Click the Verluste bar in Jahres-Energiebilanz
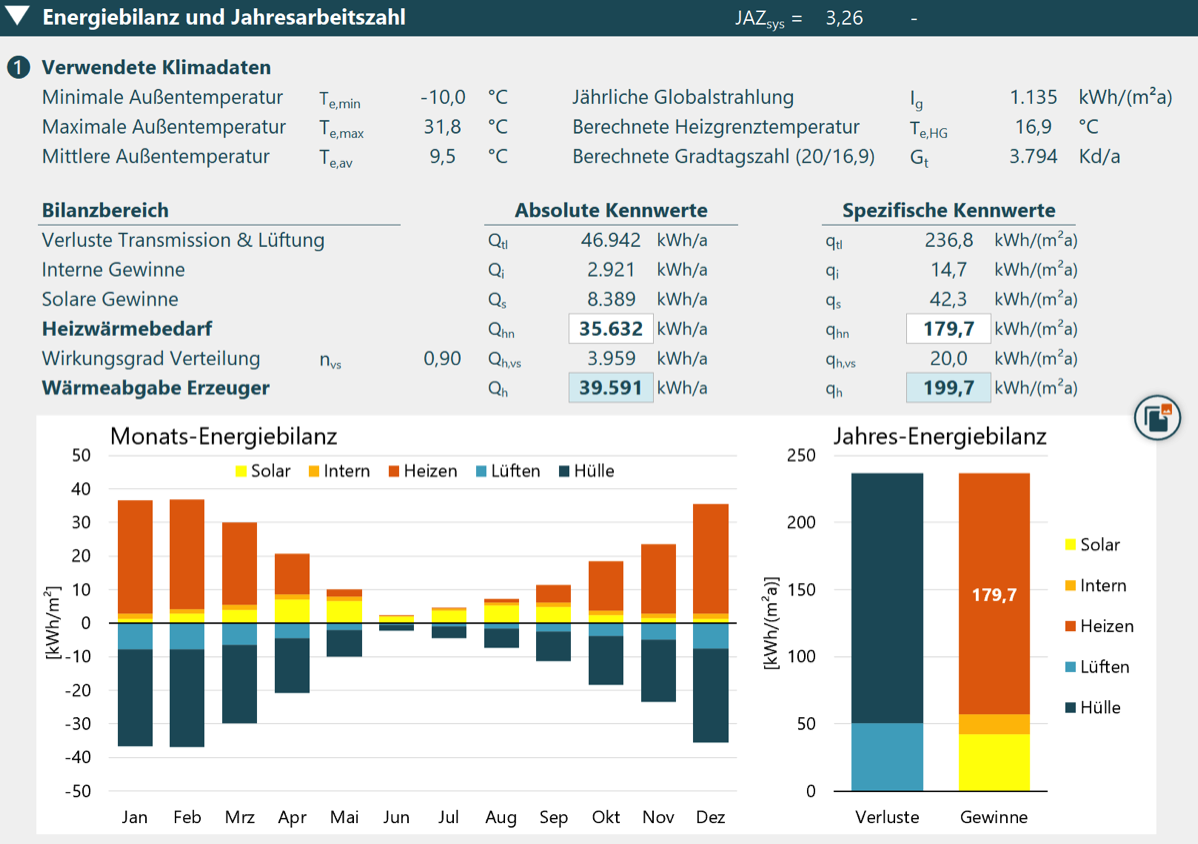Viewport: 1198px width, 844px height. (x=887, y=632)
